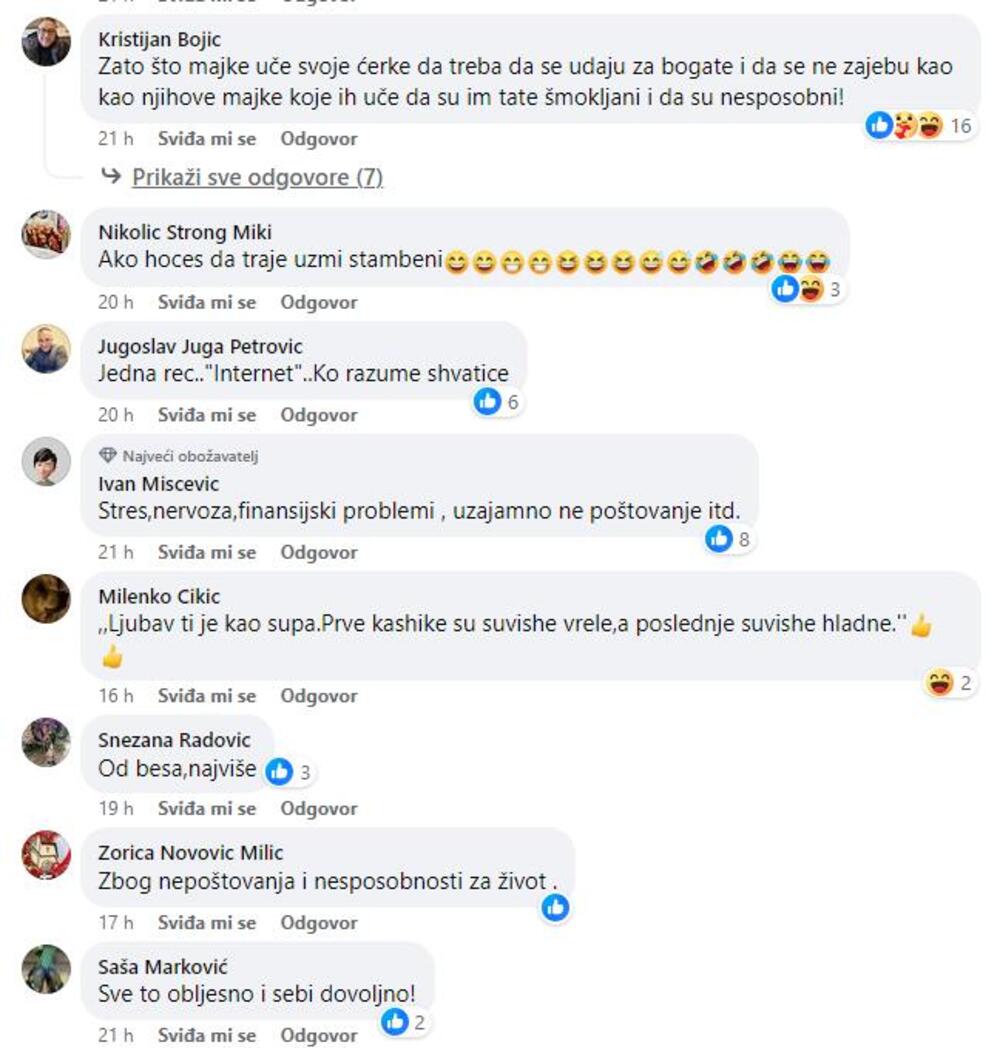Click the reply arrow icon beside Prikaži sve odgovore
This screenshot has width=1000, height=1048.
[x=111, y=176]
